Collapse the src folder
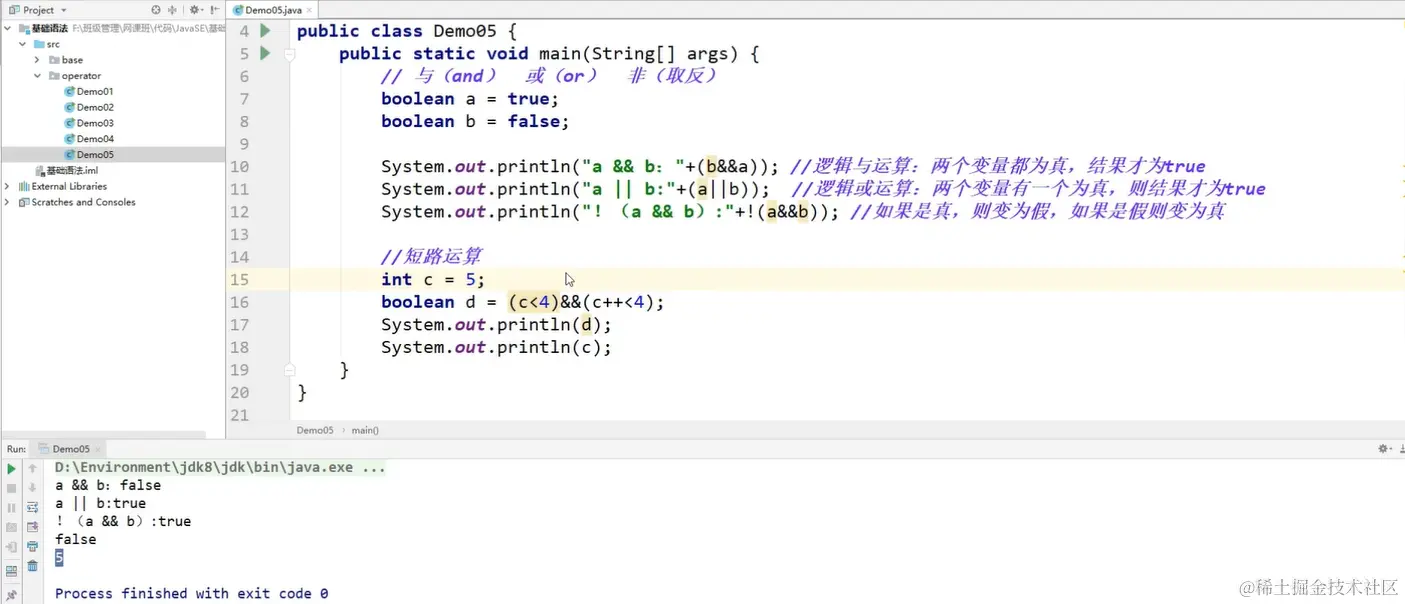The height and width of the screenshot is (604, 1405). [24, 44]
